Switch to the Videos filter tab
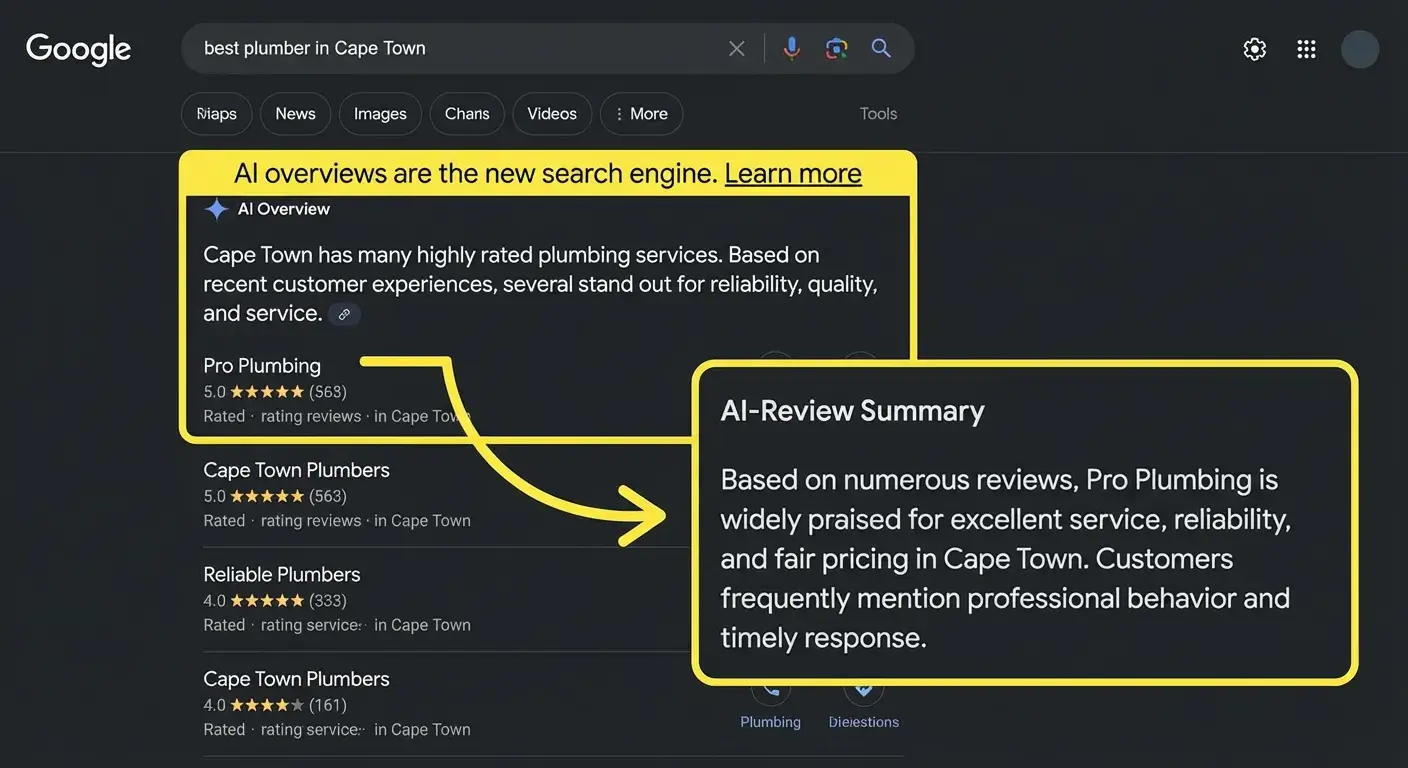Image resolution: width=1408 pixels, height=768 pixels. tap(552, 114)
